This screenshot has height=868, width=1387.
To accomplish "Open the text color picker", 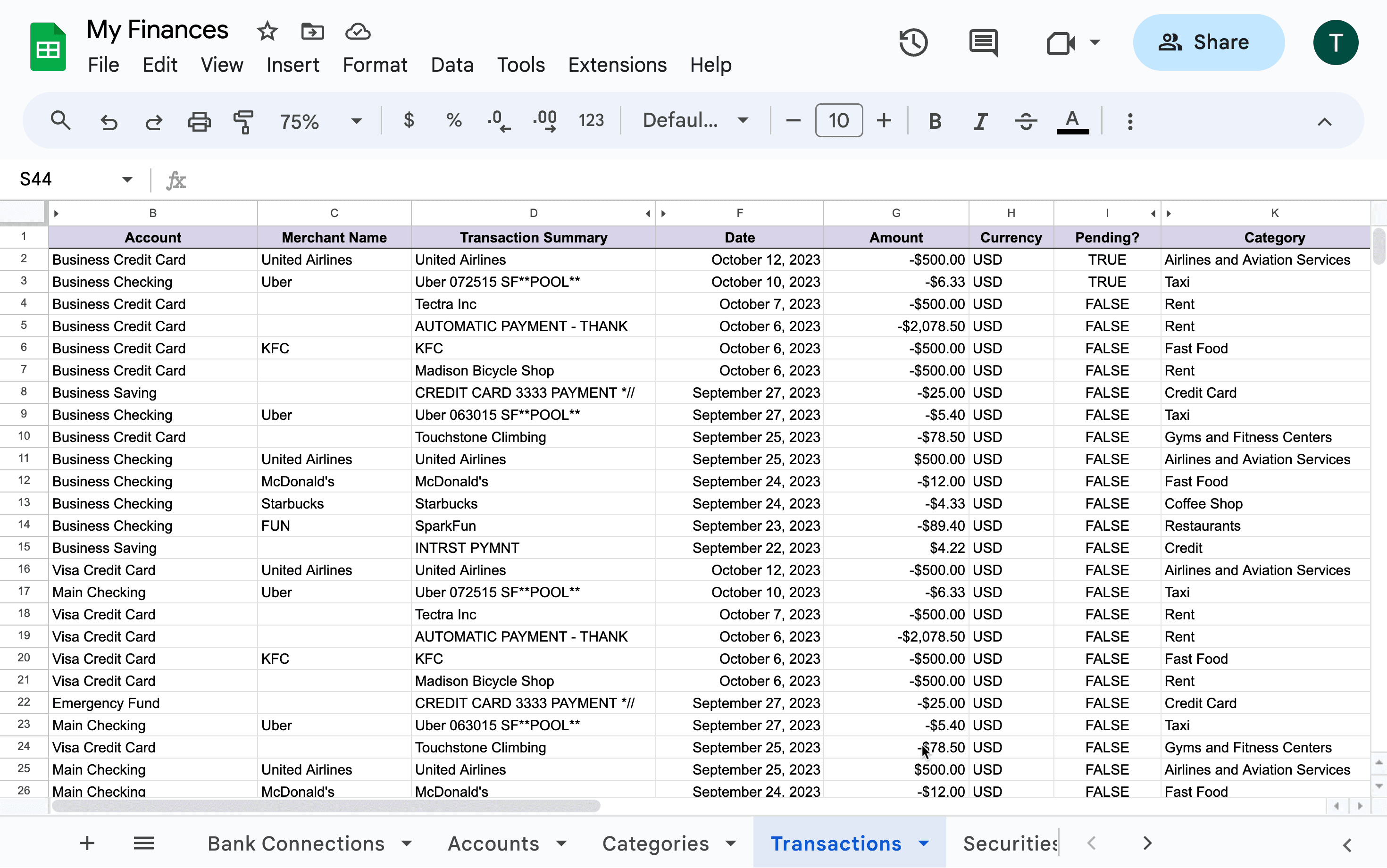I will coord(1071,121).
